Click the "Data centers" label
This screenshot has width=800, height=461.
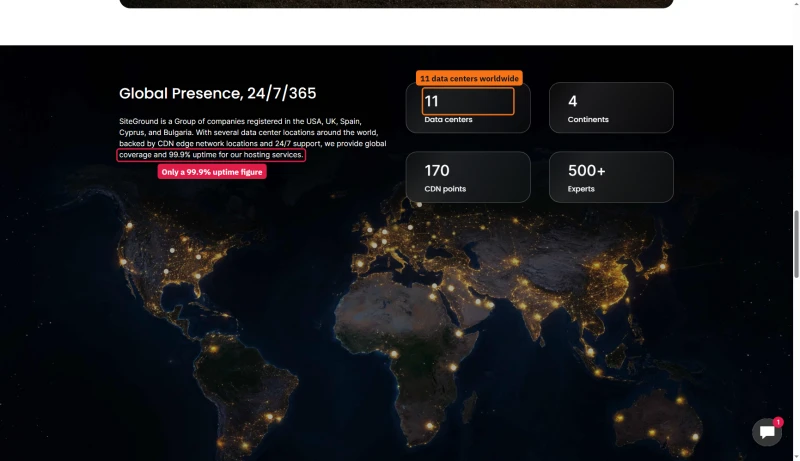click(448, 119)
